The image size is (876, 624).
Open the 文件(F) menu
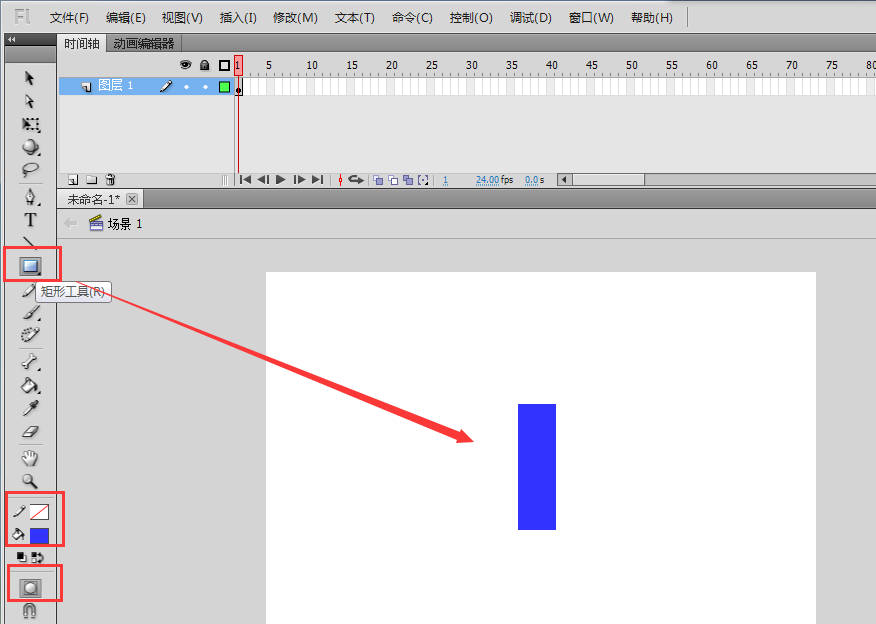(69, 18)
